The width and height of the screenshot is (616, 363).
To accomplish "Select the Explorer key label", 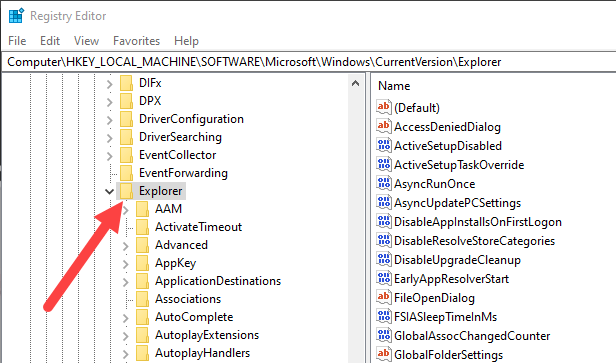I will click(161, 191).
